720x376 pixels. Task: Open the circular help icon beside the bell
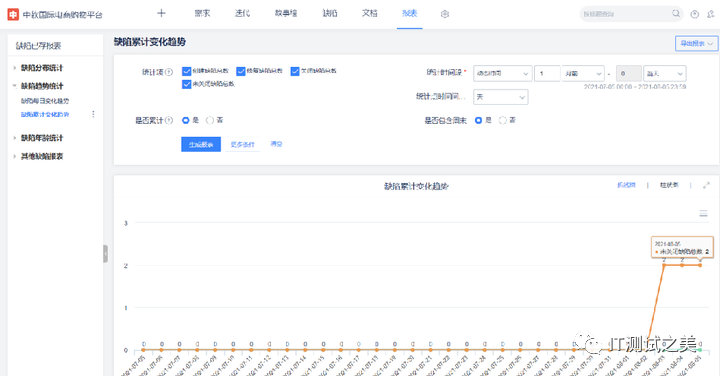pyautogui.click(x=694, y=14)
